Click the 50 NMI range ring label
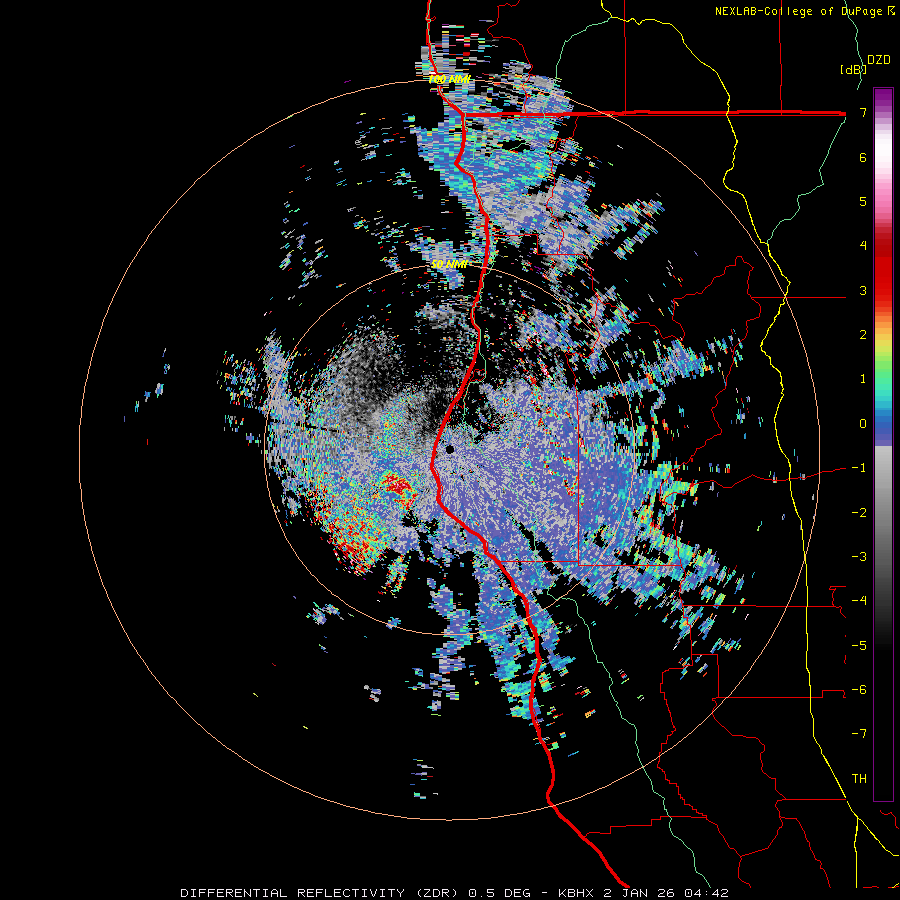900x900 pixels. click(x=449, y=264)
